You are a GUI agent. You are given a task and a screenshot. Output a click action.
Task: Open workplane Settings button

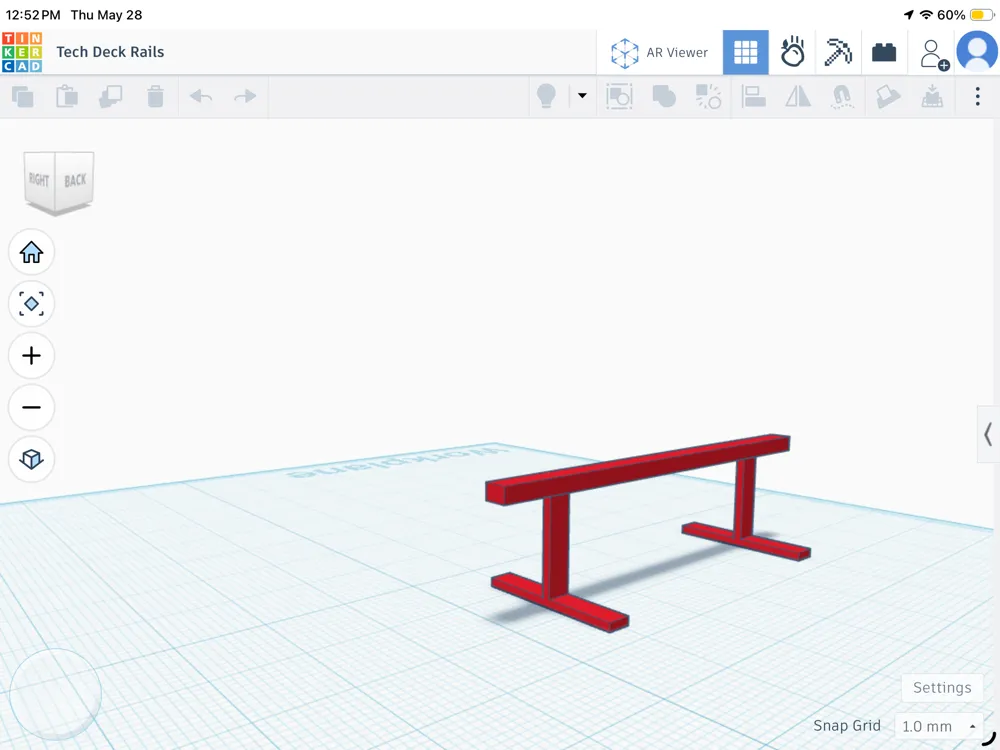click(x=942, y=688)
